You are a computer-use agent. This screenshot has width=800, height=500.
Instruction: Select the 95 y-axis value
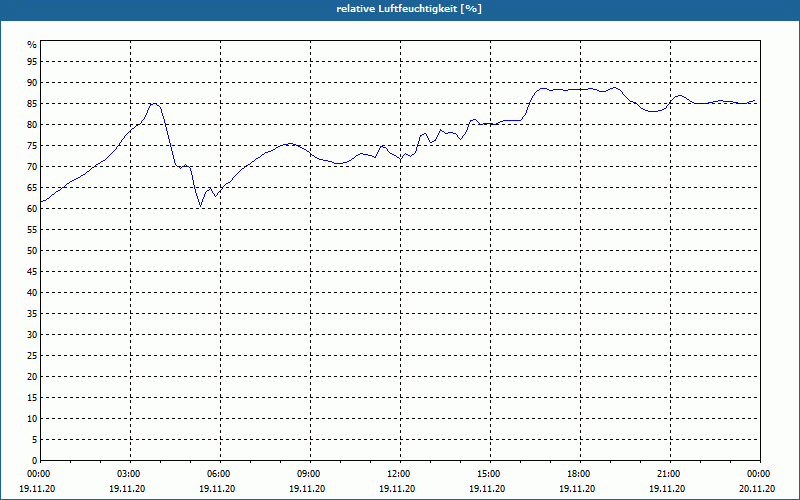click(32, 62)
